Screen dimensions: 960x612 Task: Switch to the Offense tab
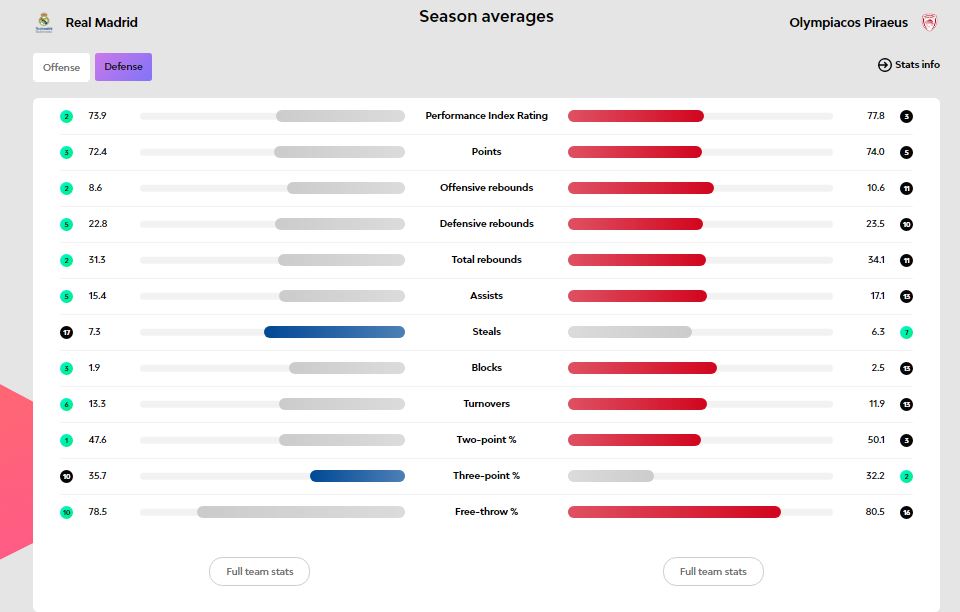[61, 67]
